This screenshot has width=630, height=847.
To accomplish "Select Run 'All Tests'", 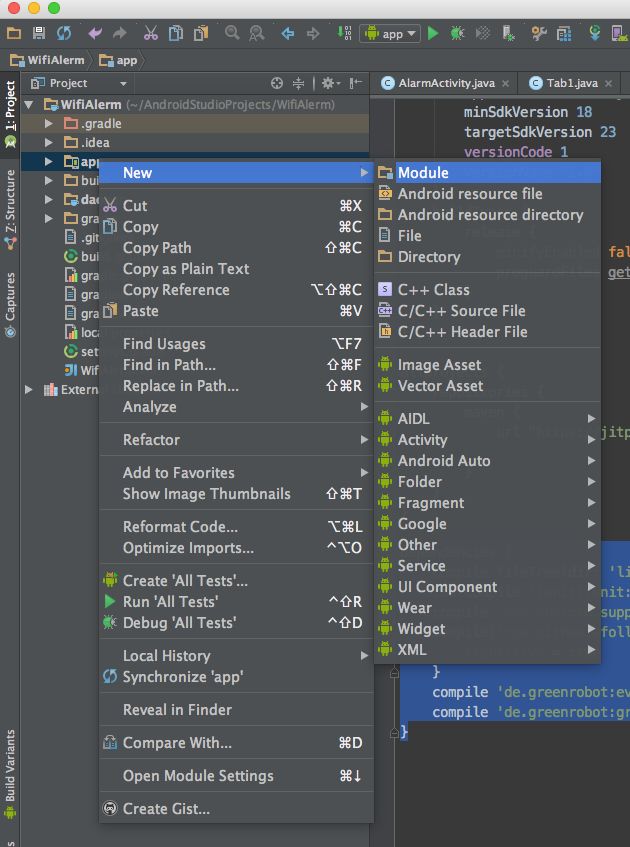I will [237, 602].
